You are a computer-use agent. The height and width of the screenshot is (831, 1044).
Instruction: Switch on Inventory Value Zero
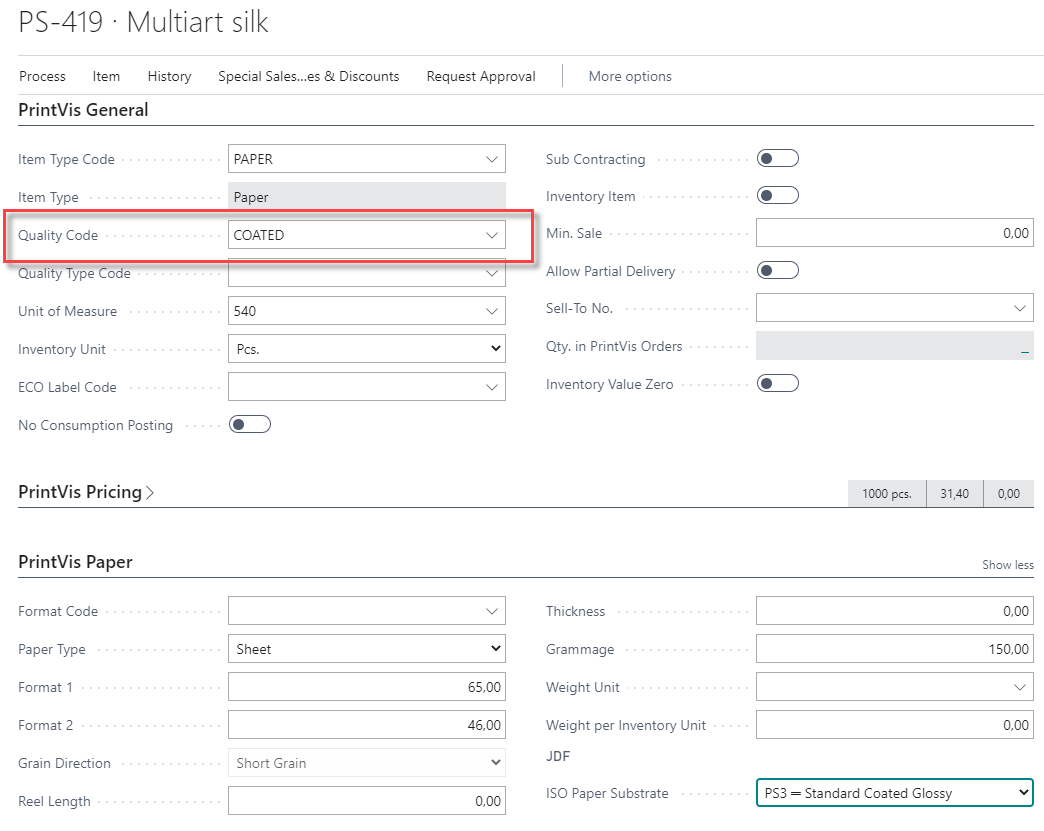[778, 384]
